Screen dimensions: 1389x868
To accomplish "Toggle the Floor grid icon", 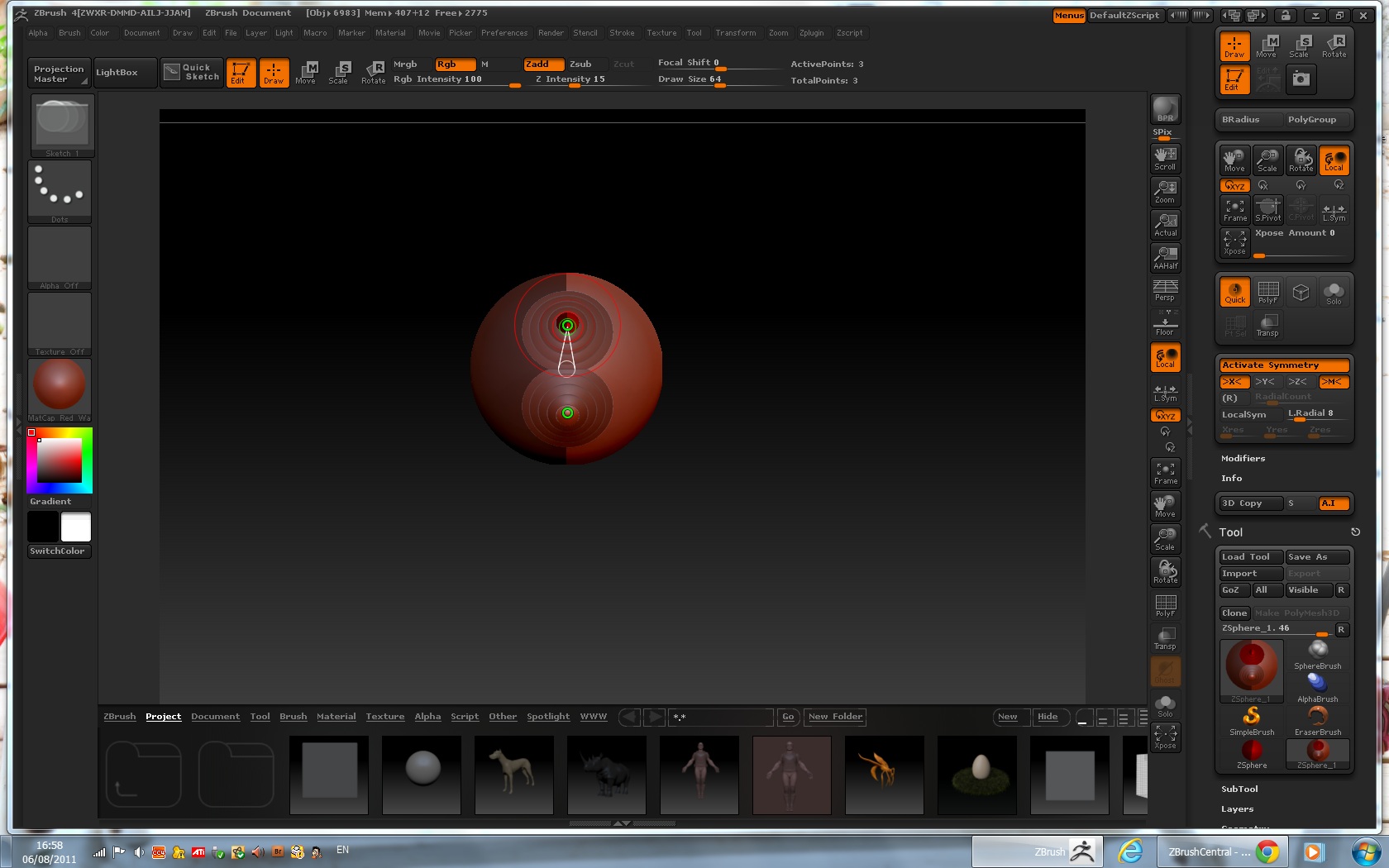I will click(x=1165, y=323).
